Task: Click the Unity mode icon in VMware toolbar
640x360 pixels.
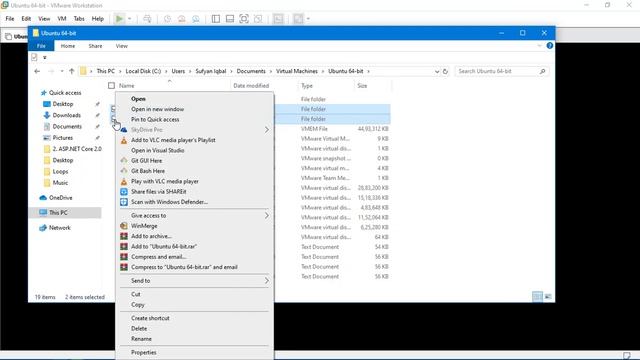Action: 258,19
